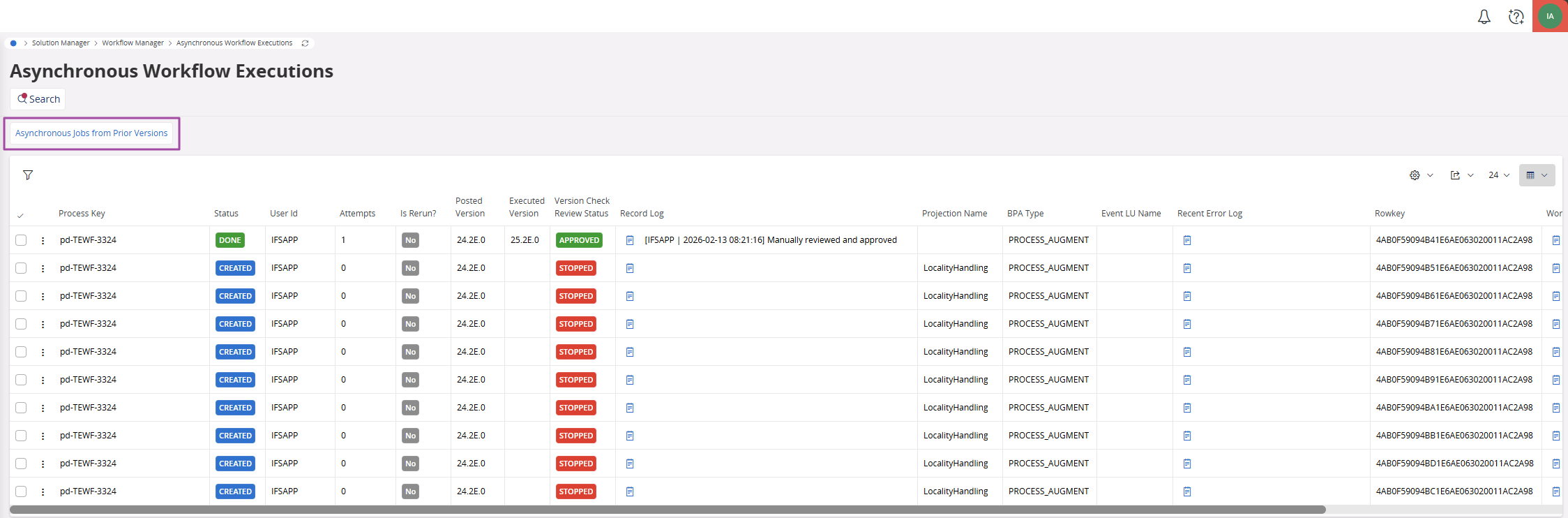This screenshot has width=1568, height=518.
Task: Open the table settings gear dropdown
Action: (x=1421, y=175)
